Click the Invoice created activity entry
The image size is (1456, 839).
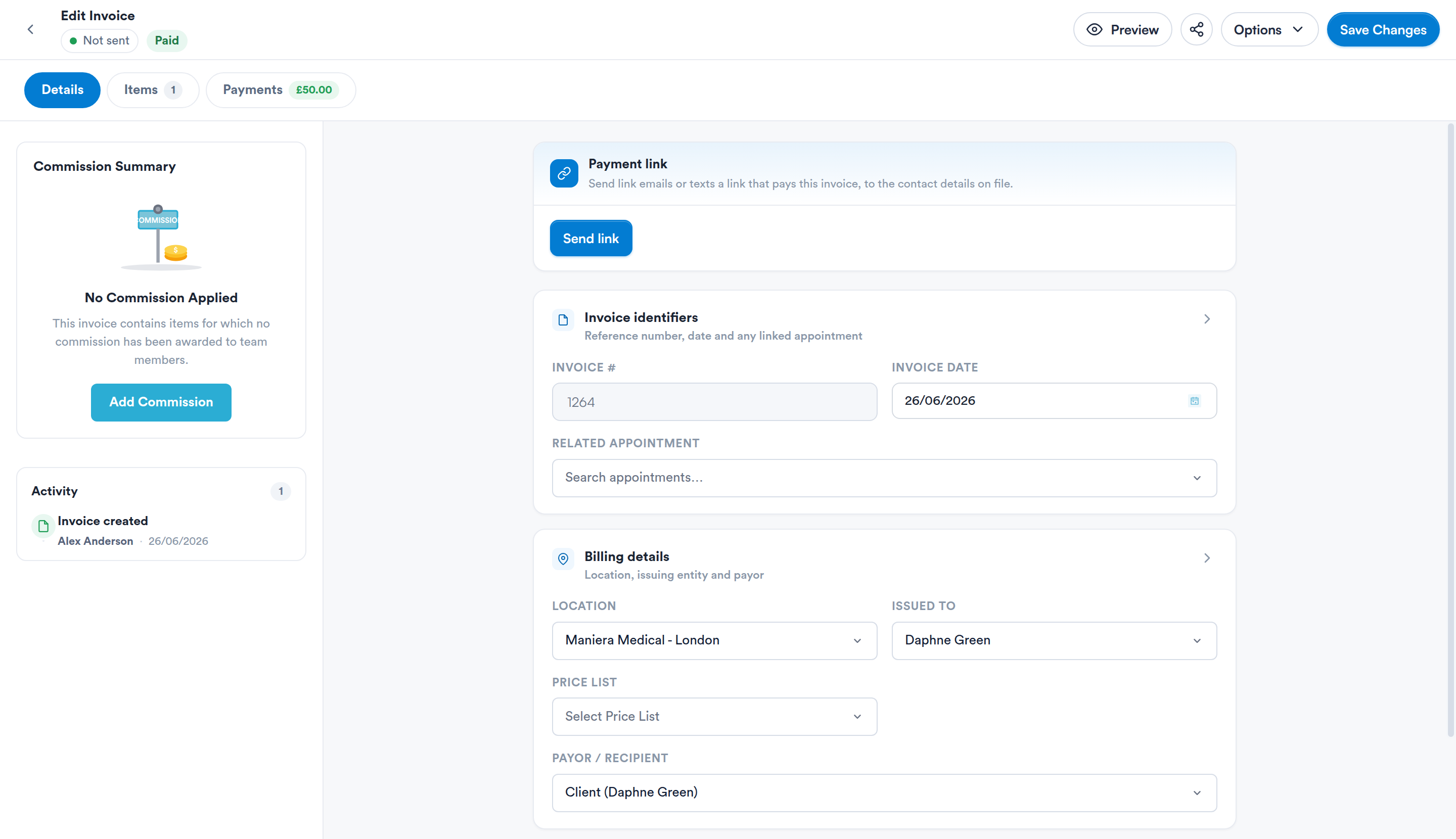coord(161,530)
